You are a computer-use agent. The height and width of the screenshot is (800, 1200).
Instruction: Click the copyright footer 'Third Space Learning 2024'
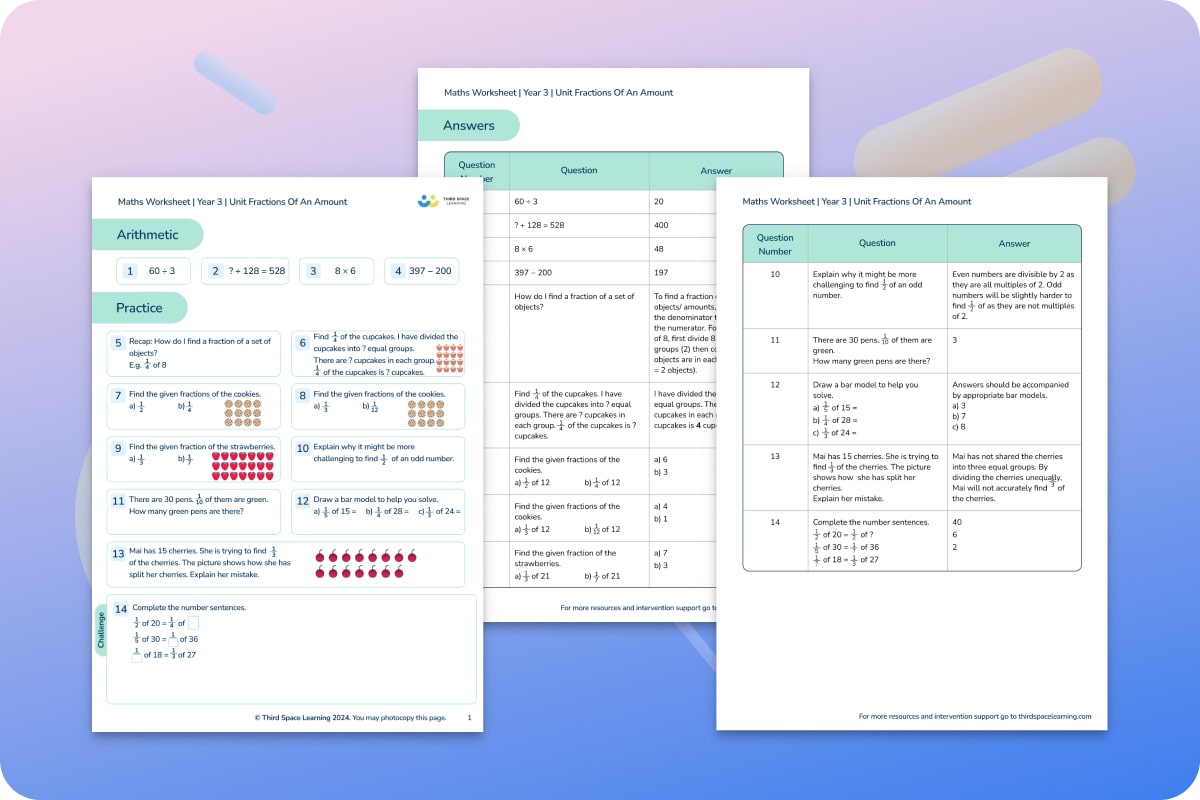349,717
